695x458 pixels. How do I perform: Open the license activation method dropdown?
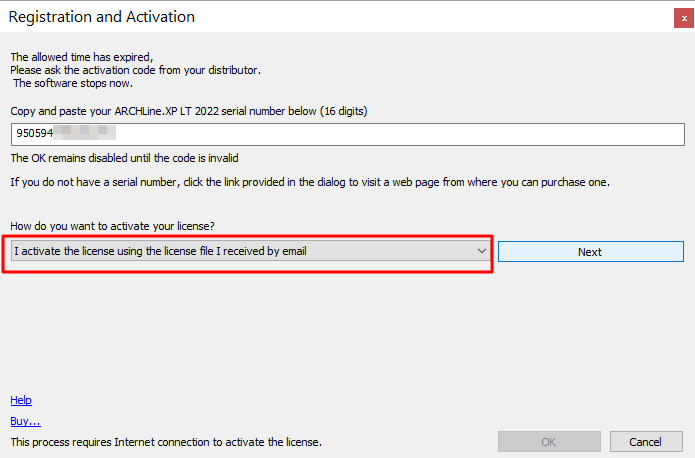250,251
